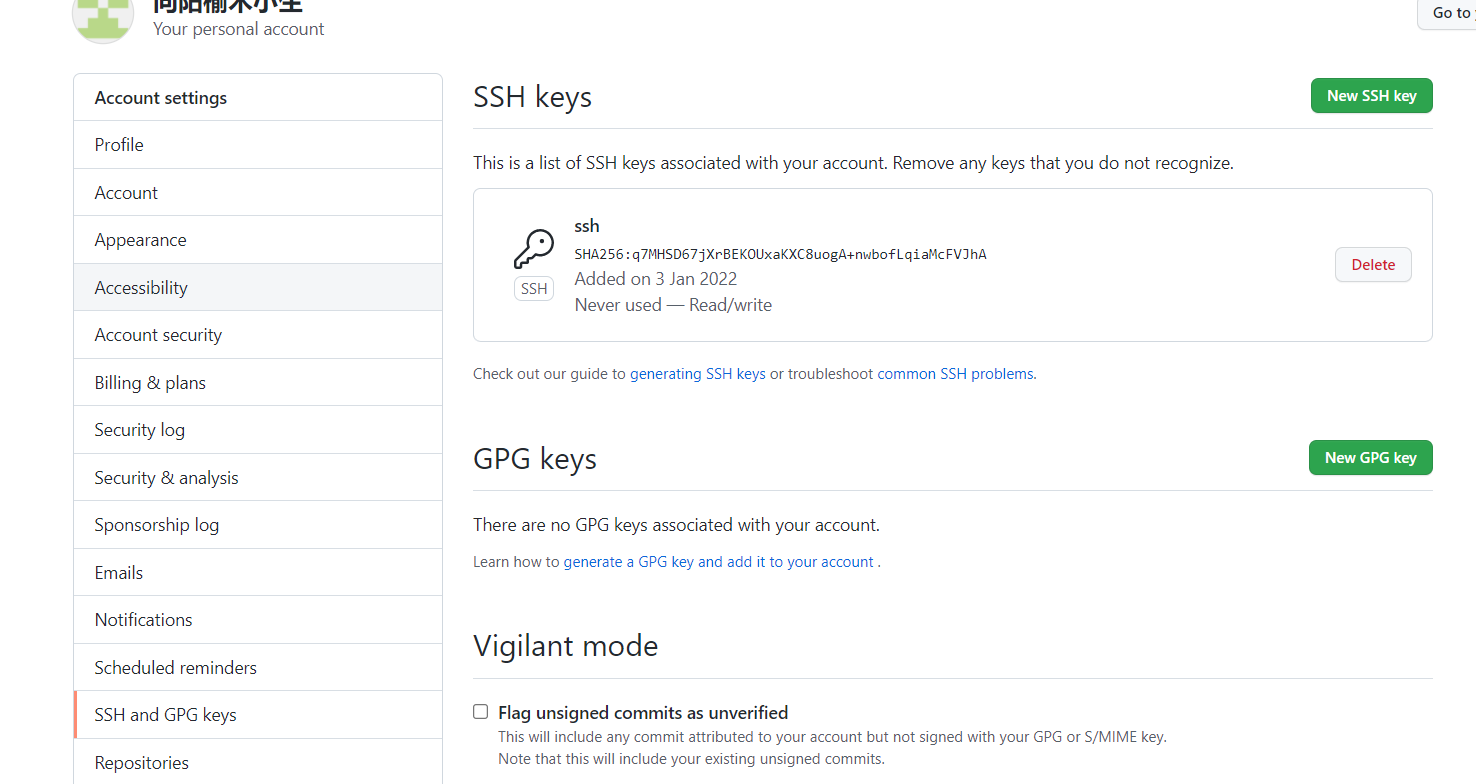Click the SSH badge label
The image size is (1476, 784).
pyautogui.click(x=534, y=289)
